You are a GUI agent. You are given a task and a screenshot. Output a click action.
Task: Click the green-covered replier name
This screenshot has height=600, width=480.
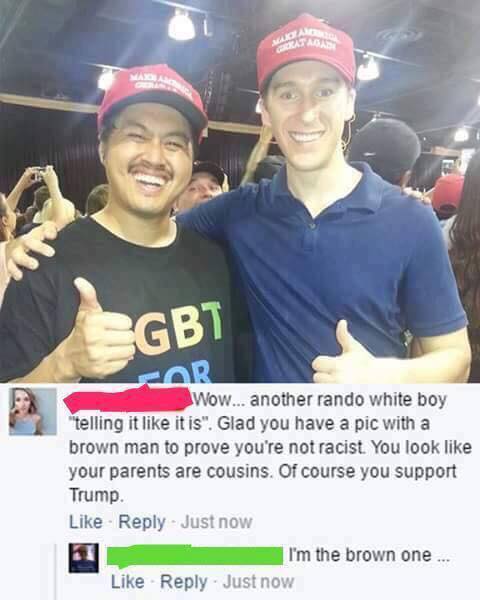click(x=194, y=556)
